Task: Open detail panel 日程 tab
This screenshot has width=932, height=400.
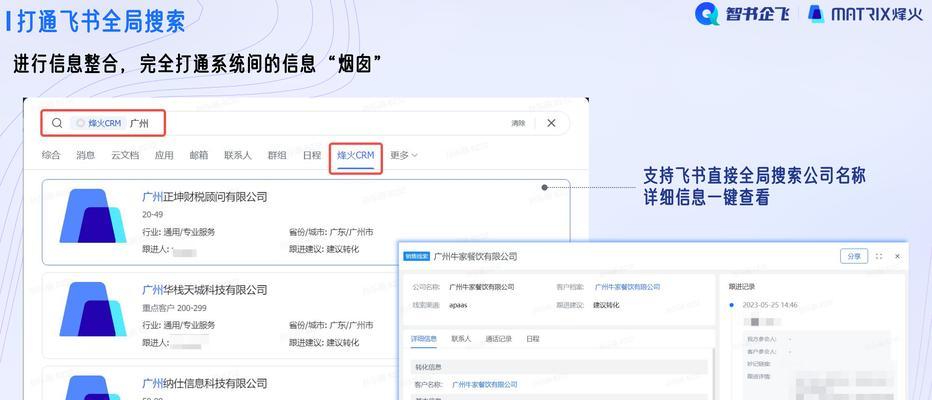Action: (x=533, y=339)
